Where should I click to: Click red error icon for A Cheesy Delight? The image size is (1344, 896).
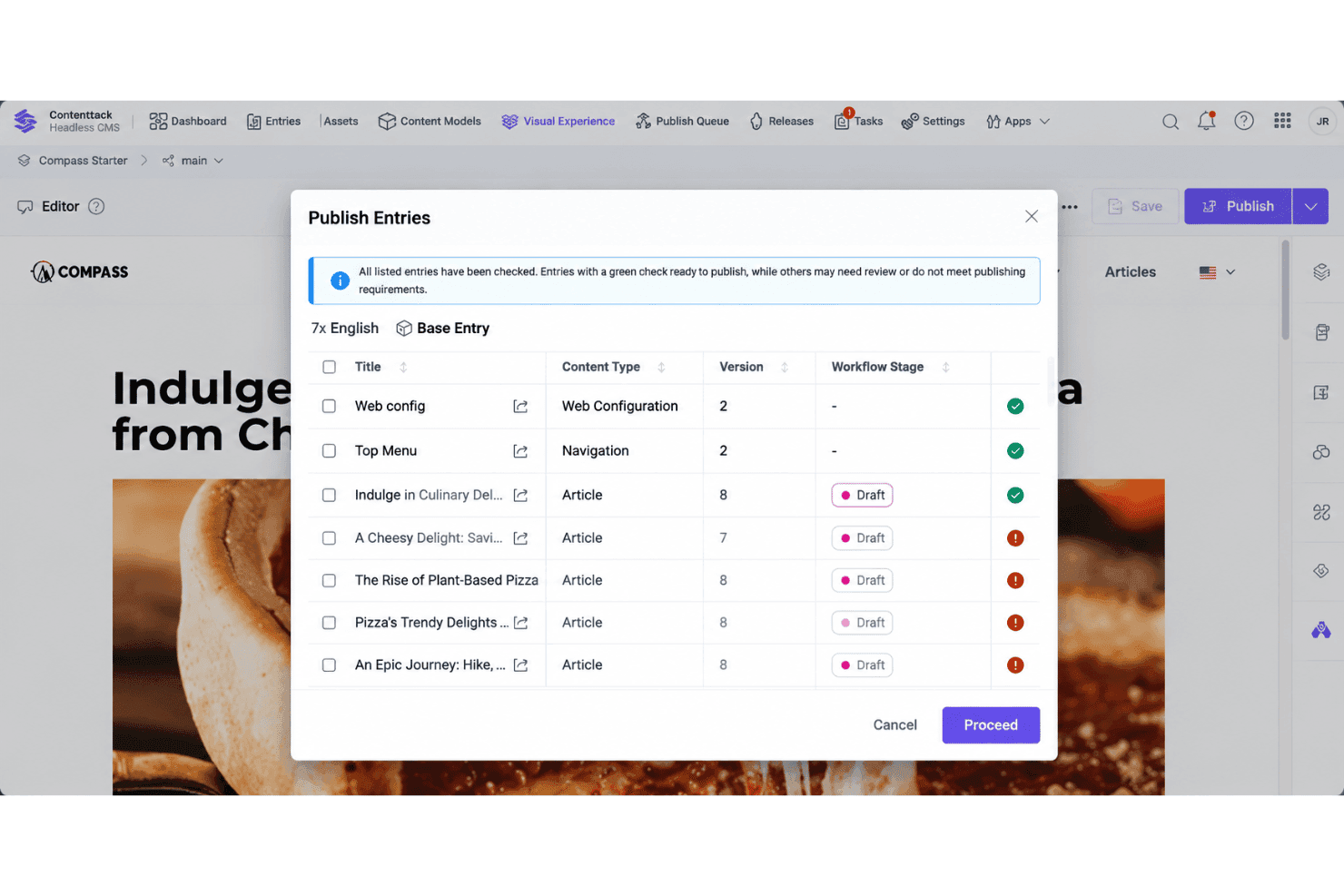pyautogui.click(x=1015, y=538)
